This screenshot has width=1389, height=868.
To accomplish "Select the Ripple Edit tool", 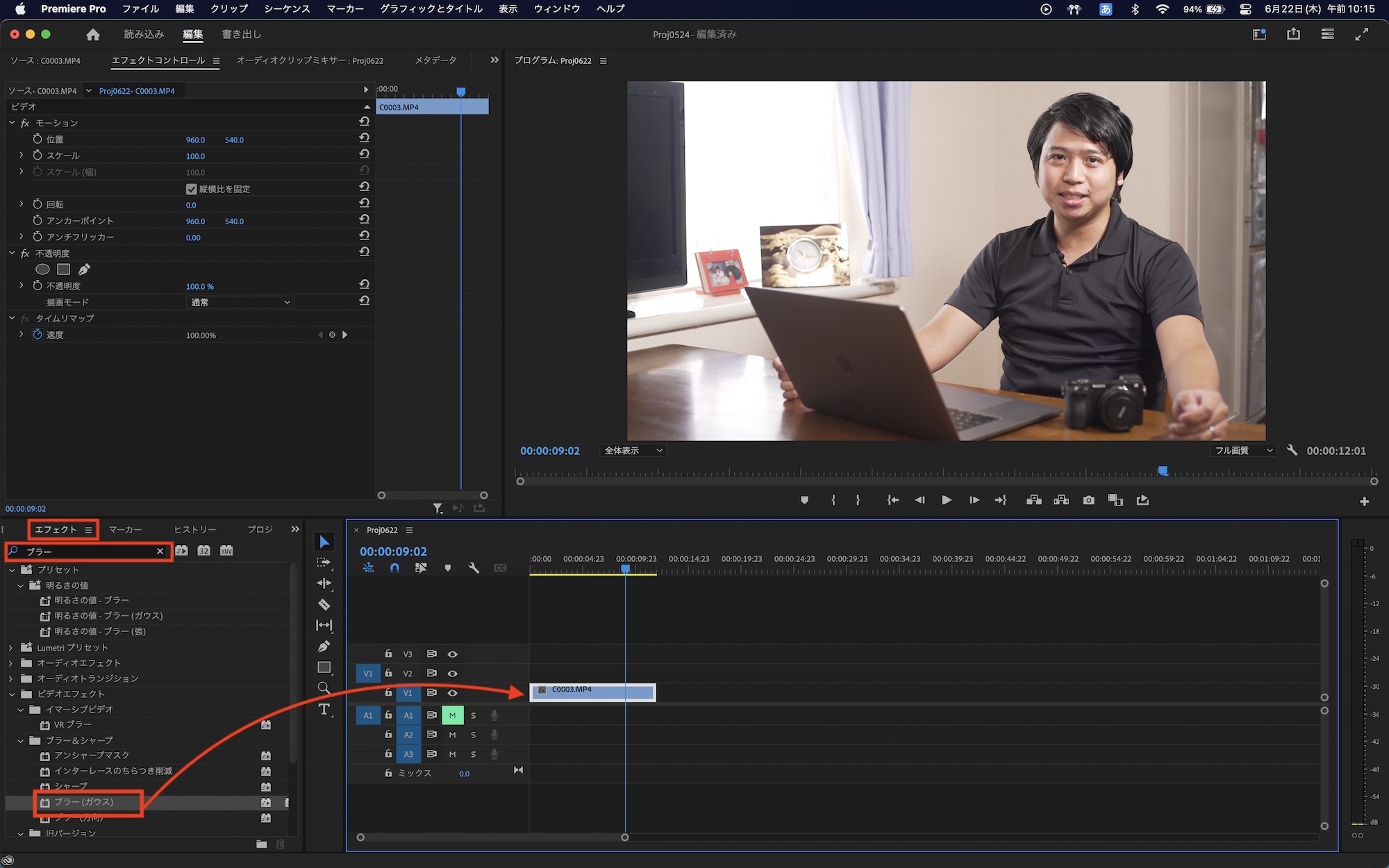I will (x=324, y=584).
